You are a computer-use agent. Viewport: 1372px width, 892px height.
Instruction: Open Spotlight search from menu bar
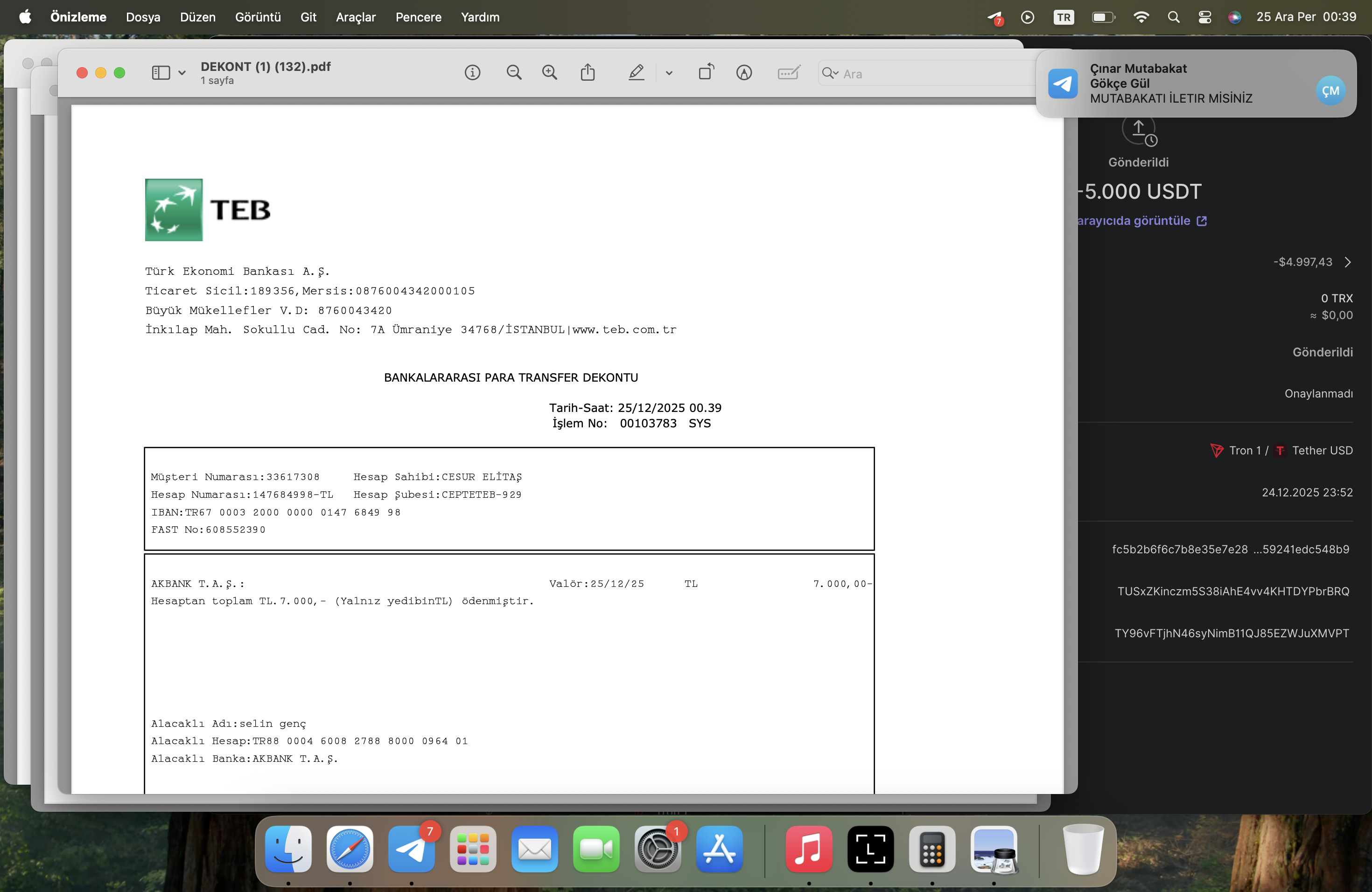pos(1173,17)
